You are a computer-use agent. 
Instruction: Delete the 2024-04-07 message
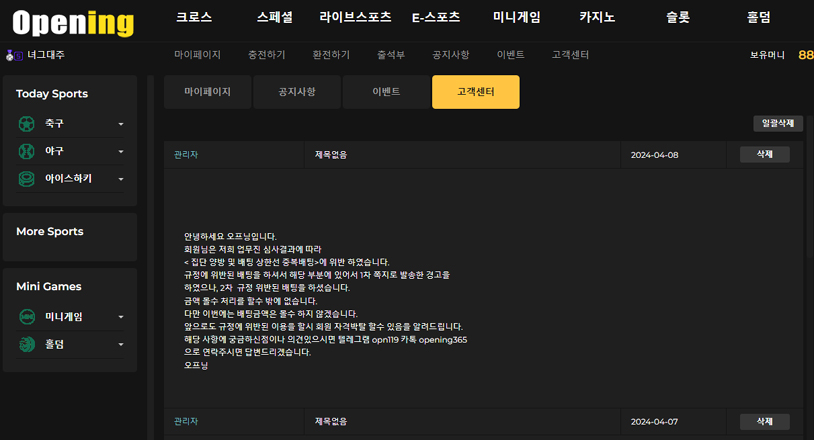[x=764, y=422]
